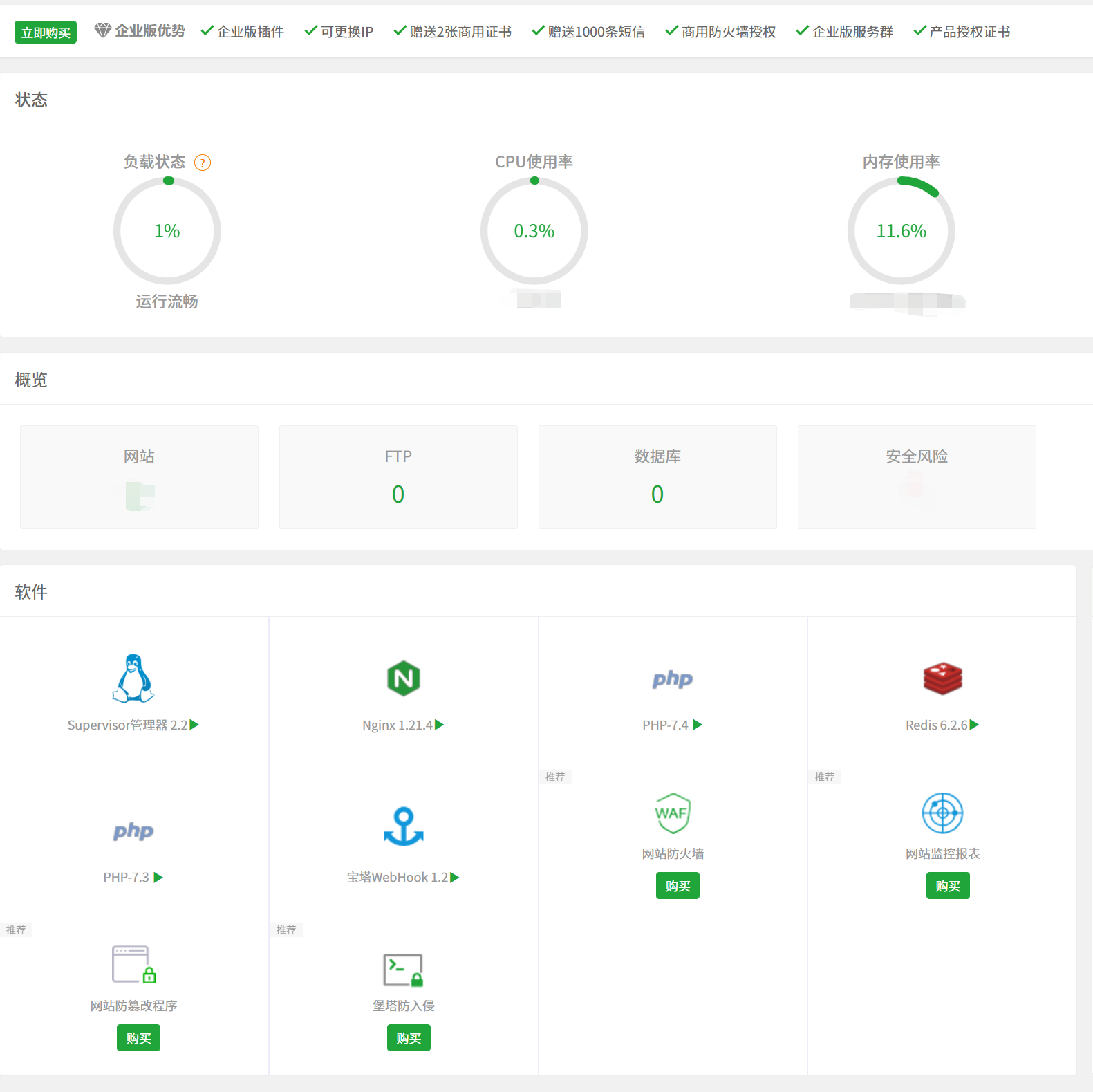1093x1092 pixels.
Task: Open 宝塔WebHook 1.2 link
Action: click(x=398, y=877)
